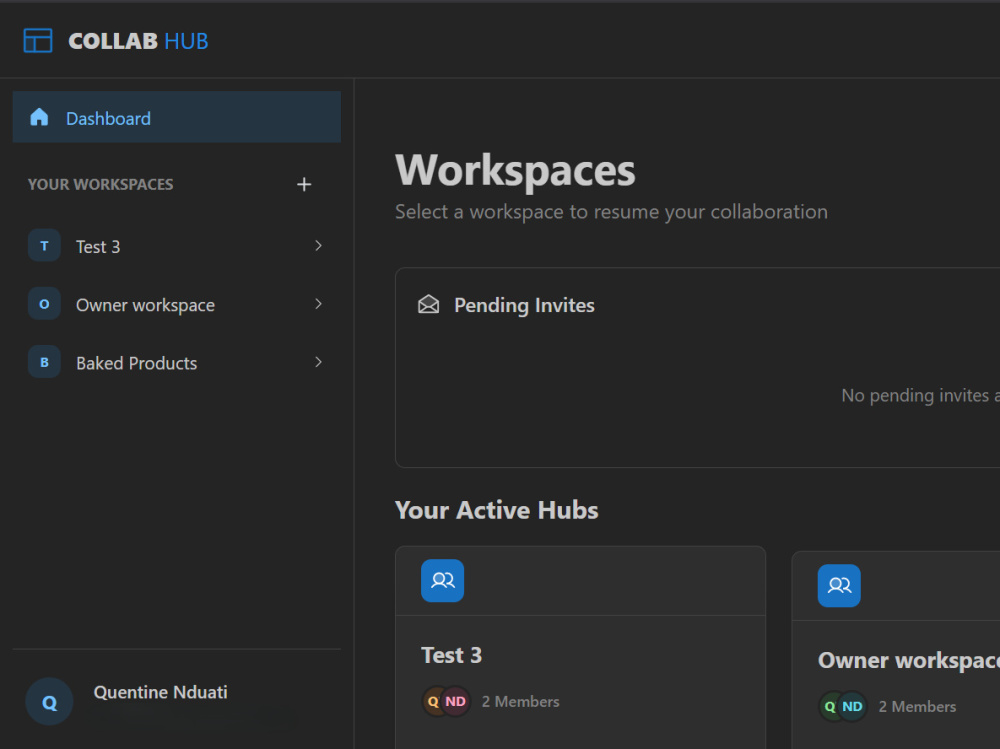Click the B avatar for Baked Products
Image resolution: width=1000 pixels, height=749 pixels.
tap(44, 362)
